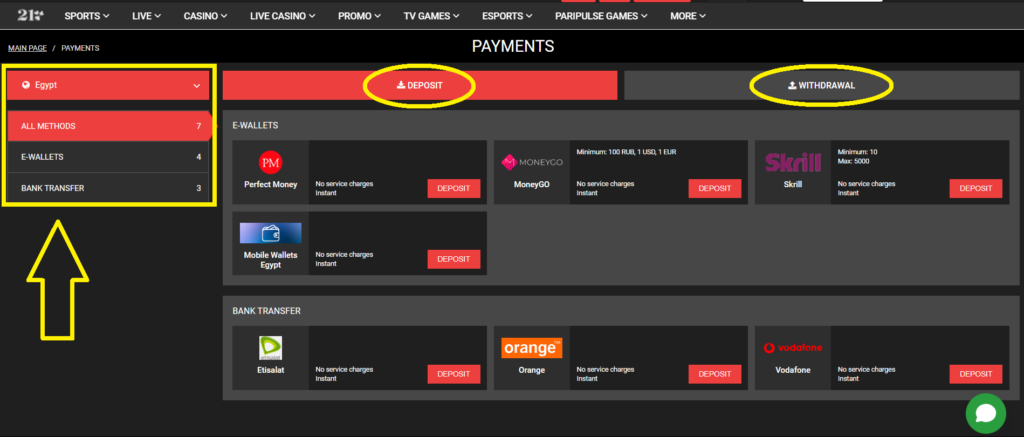Click the Perfect Money name label
Screen dimensions: 1024x437
pyautogui.click(x=270, y=184)
